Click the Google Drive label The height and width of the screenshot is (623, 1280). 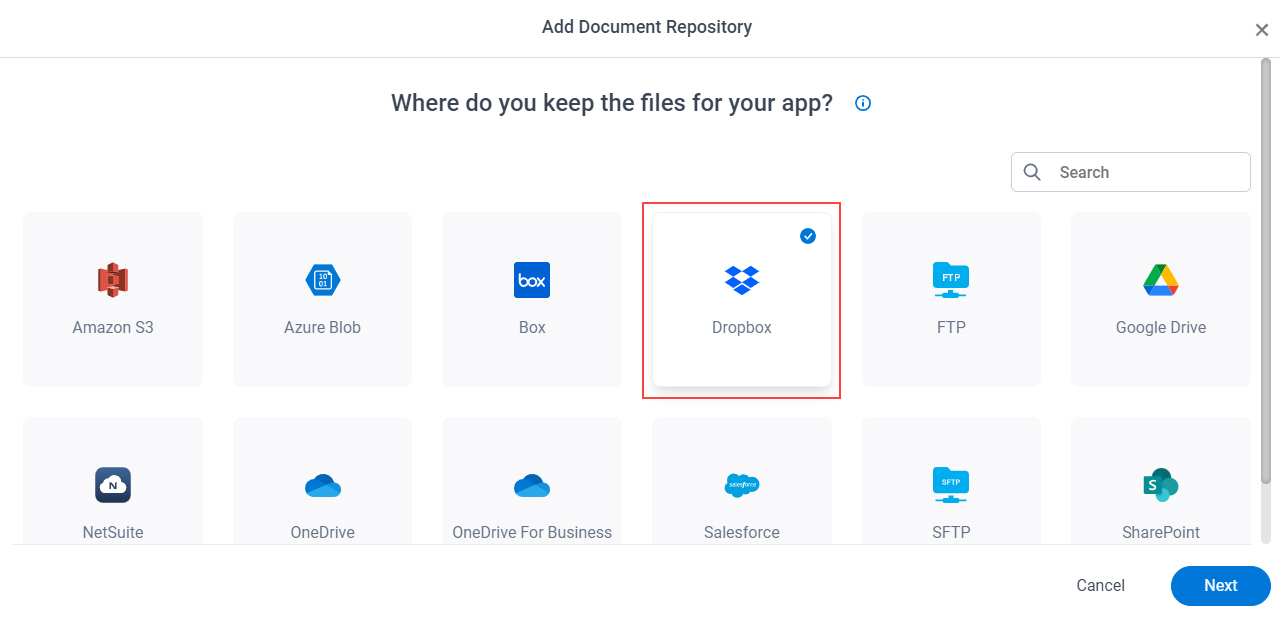1161,327
